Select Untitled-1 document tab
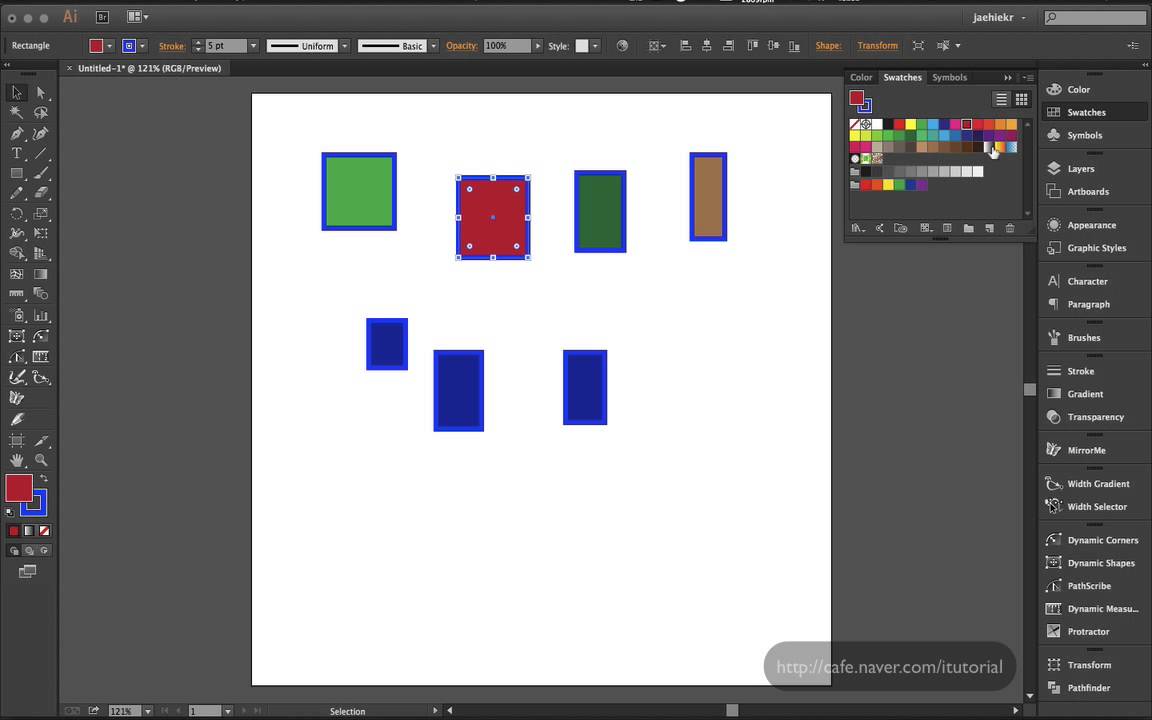The image size is (1152, 720). pos(148,68)
